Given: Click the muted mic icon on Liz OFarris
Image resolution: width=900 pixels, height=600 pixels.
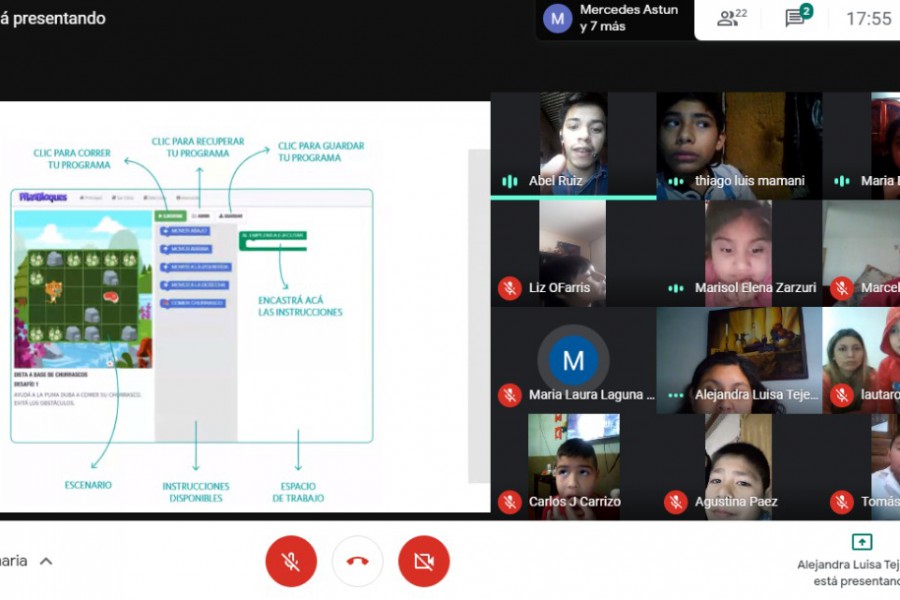Looking at the screenshot, I should tap(509, 288).
